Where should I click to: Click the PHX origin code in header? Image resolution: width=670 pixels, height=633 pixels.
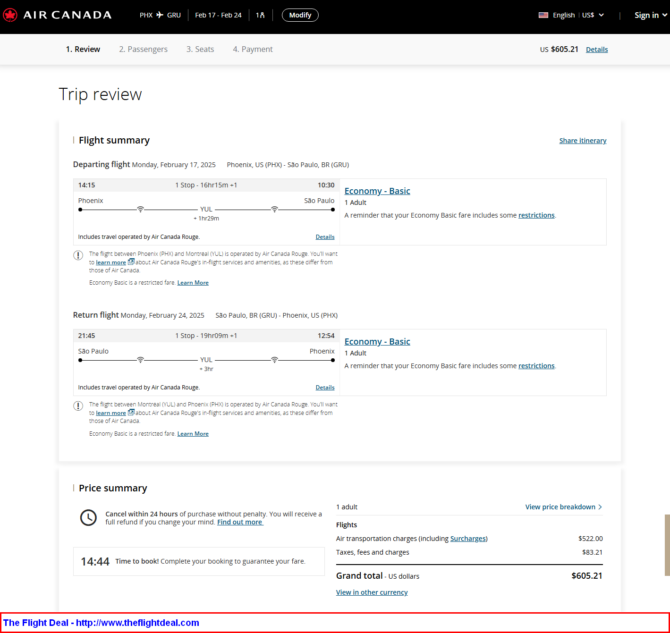(146, 15)
